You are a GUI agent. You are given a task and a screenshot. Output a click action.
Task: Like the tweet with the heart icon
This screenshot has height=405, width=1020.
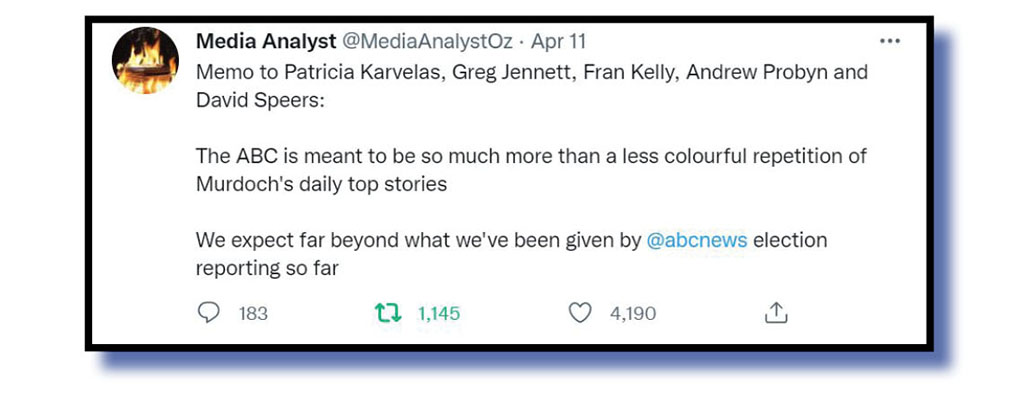(580, 314)
